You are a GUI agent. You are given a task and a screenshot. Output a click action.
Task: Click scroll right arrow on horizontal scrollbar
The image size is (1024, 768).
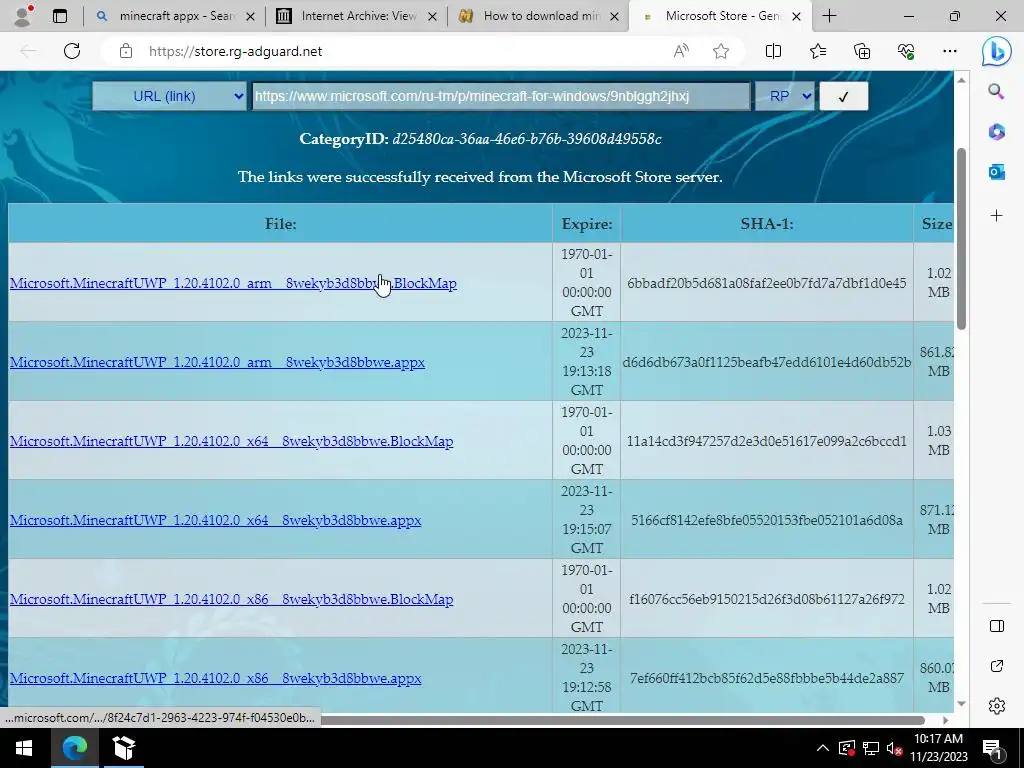click(x=945, y=720)
